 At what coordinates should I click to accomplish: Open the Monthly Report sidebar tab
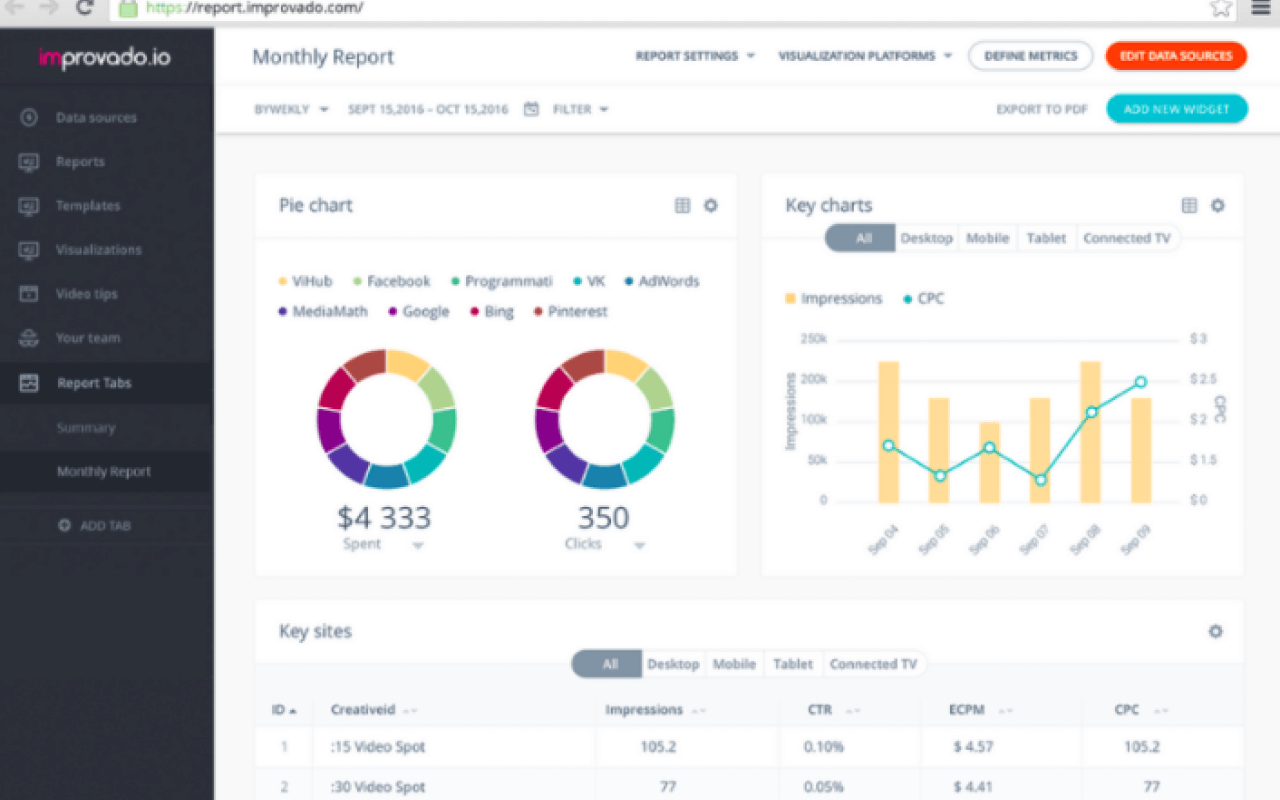tap(104, 471)
